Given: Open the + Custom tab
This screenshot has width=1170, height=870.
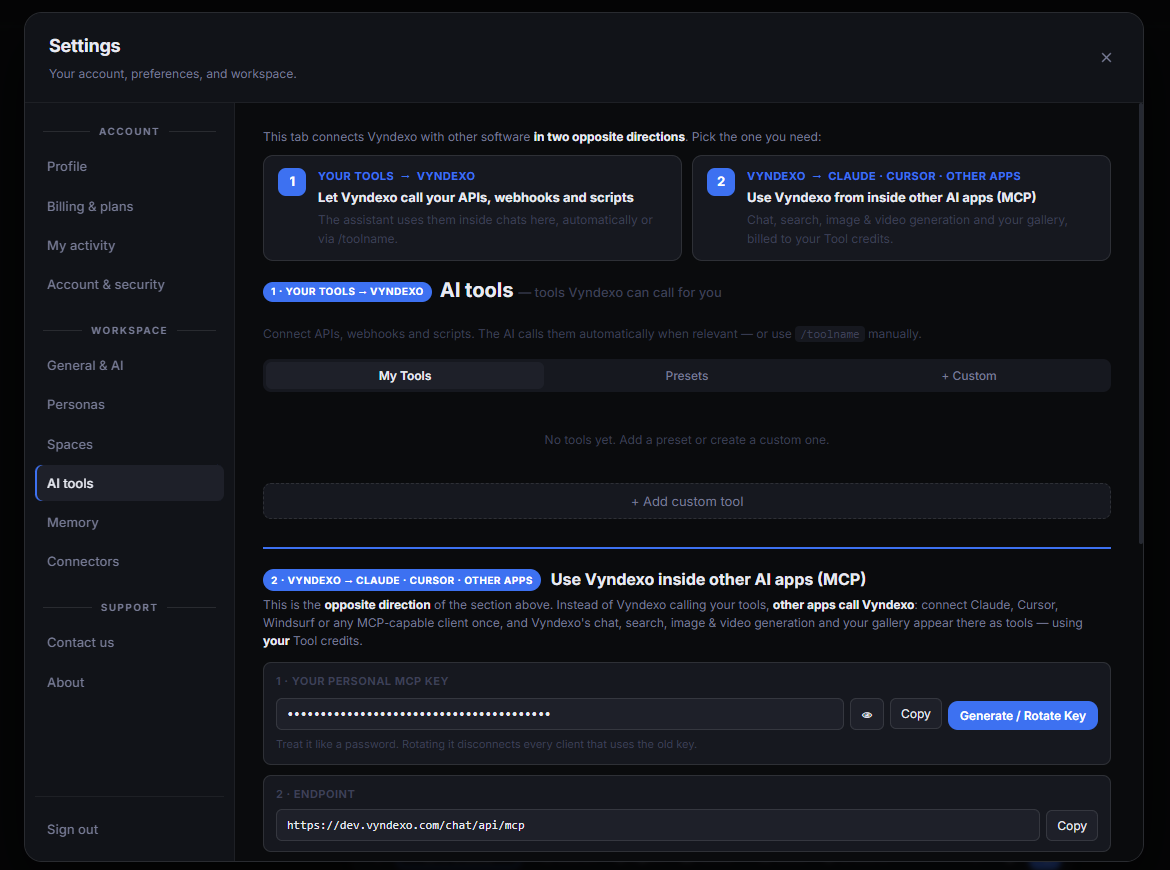Looking at the screenshot, I should (969, 375).
